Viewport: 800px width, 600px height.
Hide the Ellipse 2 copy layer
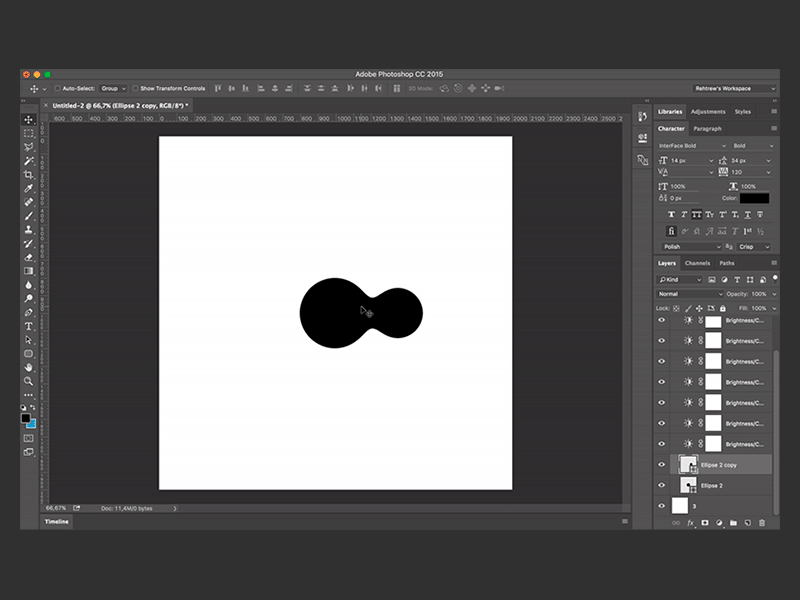(x=661, y=464)
